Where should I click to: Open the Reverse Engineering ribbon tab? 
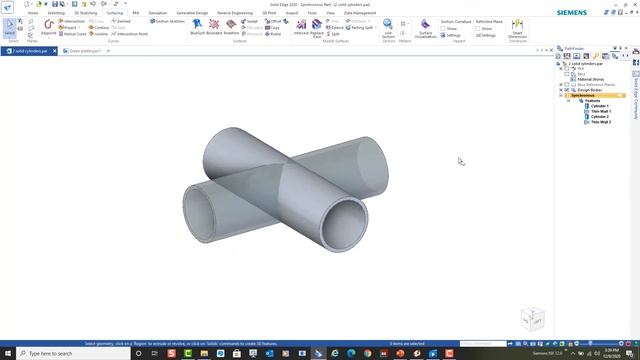pos(235,13)
